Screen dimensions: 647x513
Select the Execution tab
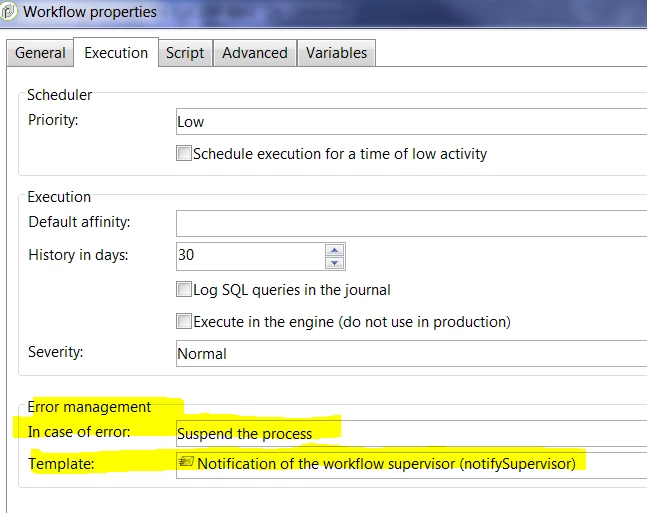116,52
